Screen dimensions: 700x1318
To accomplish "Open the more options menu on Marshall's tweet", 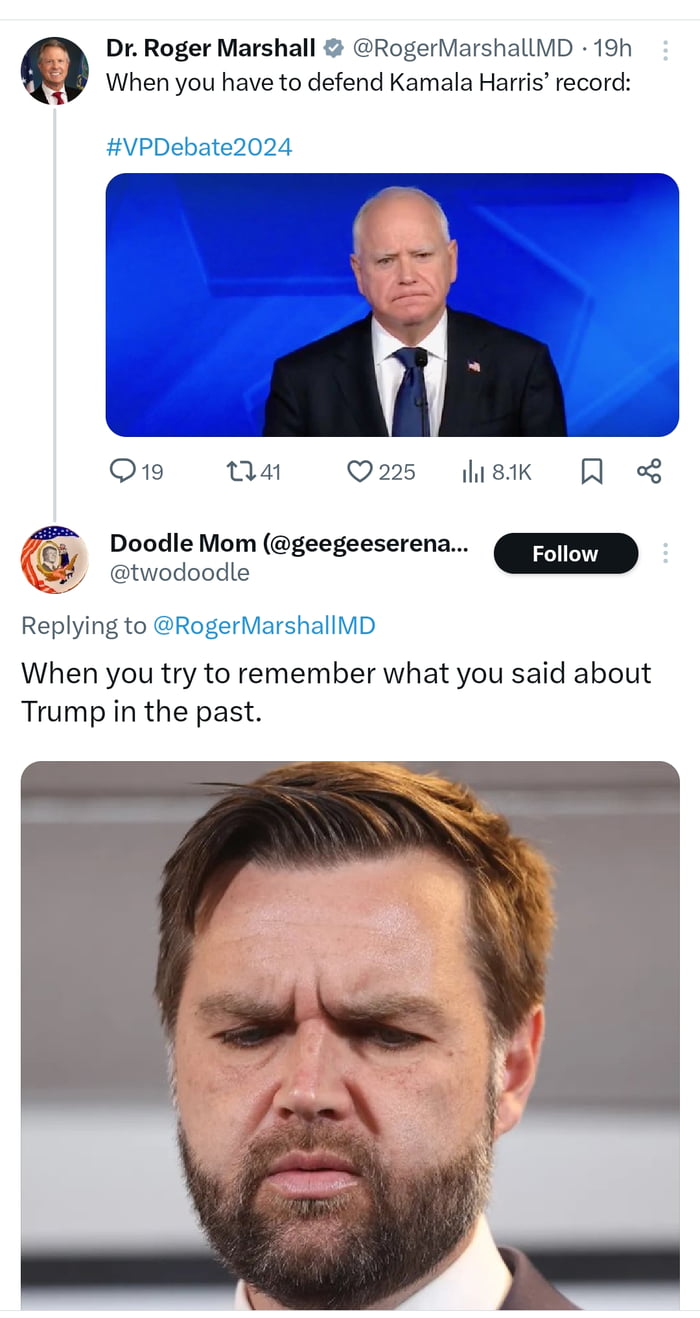I will pyautogui.click(x=666, y=49).
